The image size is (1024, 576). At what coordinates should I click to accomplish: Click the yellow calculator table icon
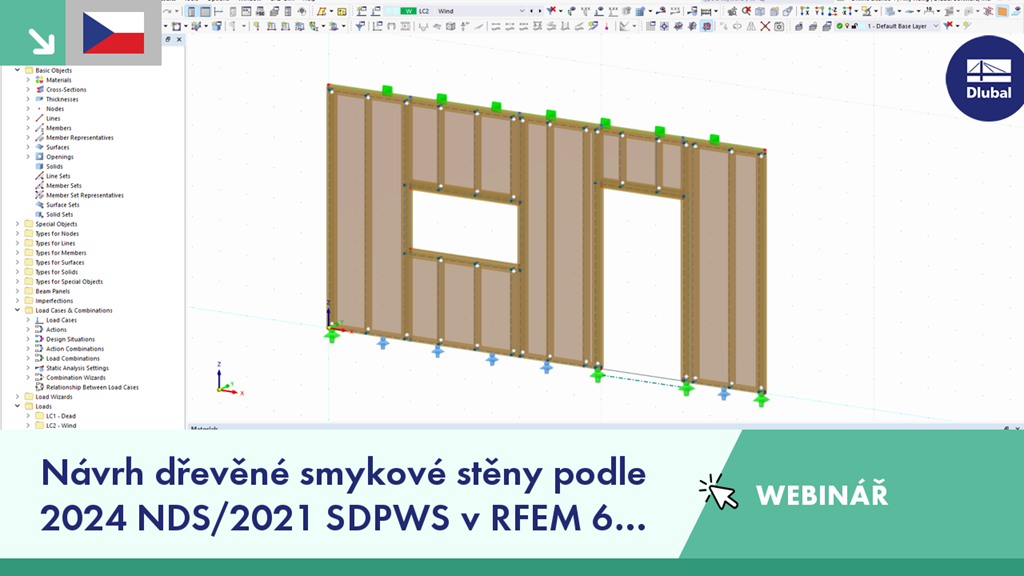point(342,11)
